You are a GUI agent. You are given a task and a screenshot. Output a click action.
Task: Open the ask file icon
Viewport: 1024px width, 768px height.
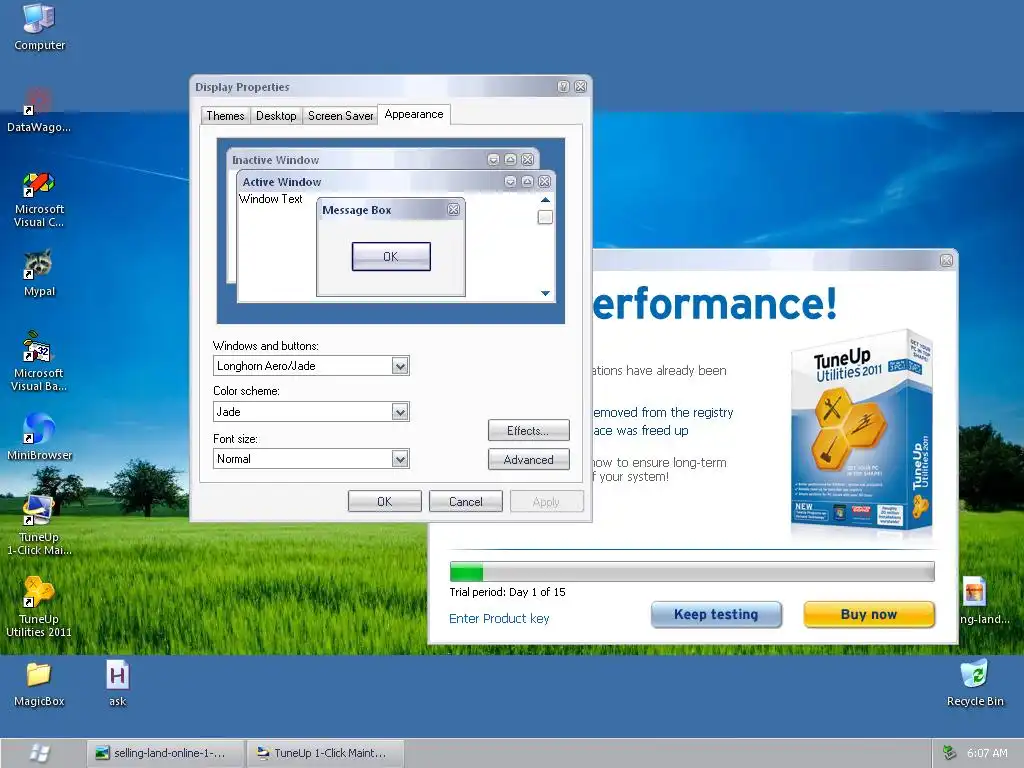point(118,684)
